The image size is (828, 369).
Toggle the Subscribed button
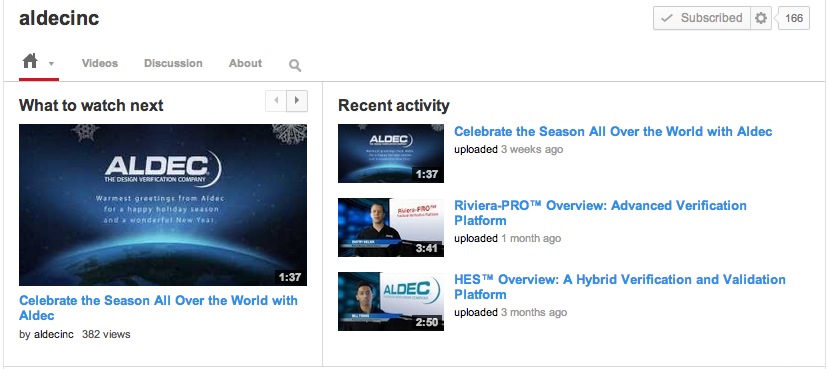coord(702,18)
